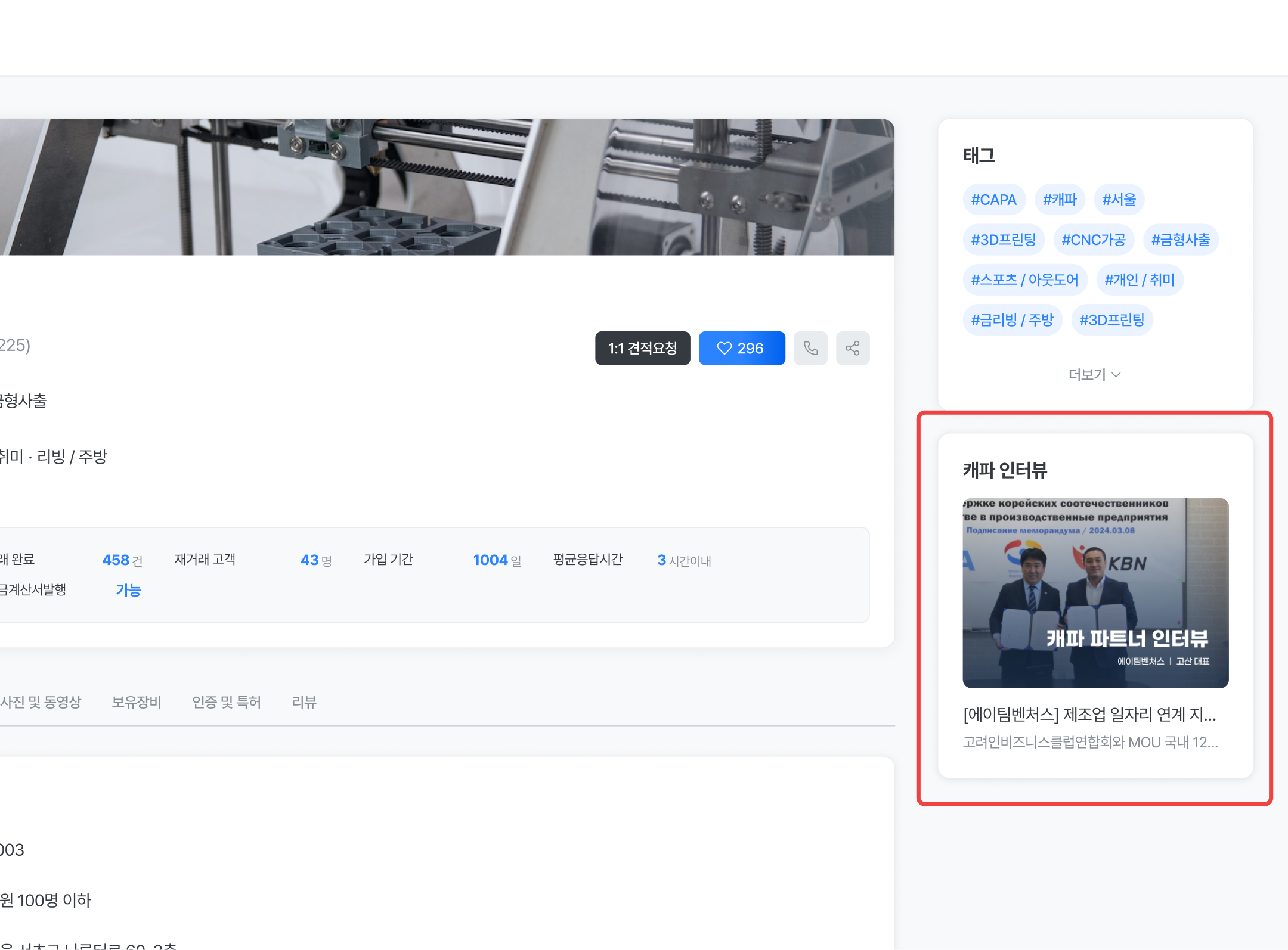Switch to the 인증 및 특허 tab
The width and height of the screenshot is (1288, 950).
pos(227,702)
